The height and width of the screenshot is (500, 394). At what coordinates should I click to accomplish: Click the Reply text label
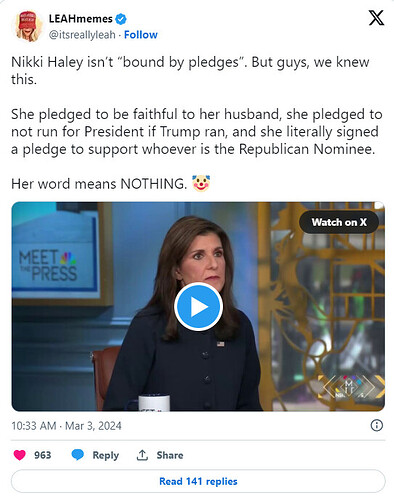click(x=106, y=455)
